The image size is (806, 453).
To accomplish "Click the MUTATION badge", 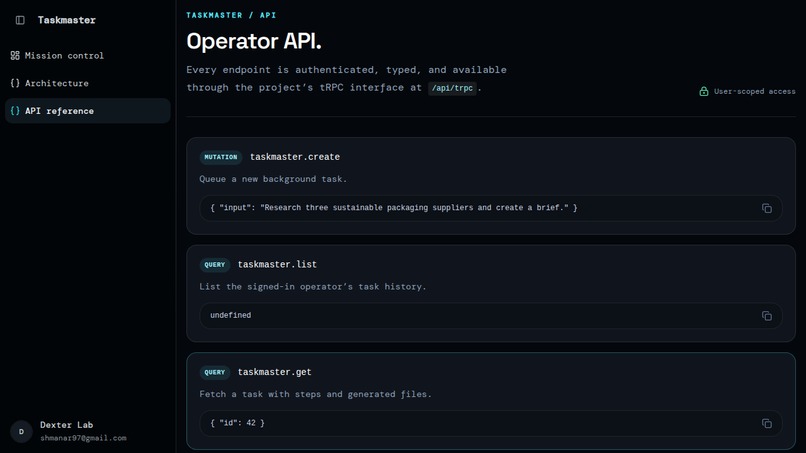I will click(x=221, y=157).
